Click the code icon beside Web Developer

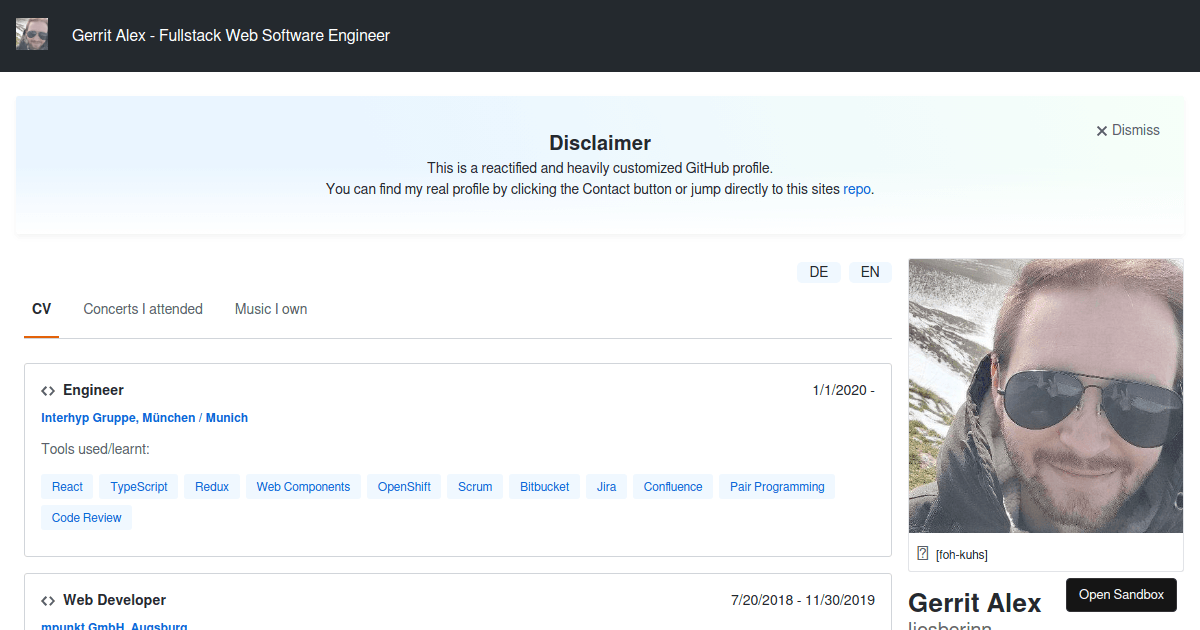48,600
